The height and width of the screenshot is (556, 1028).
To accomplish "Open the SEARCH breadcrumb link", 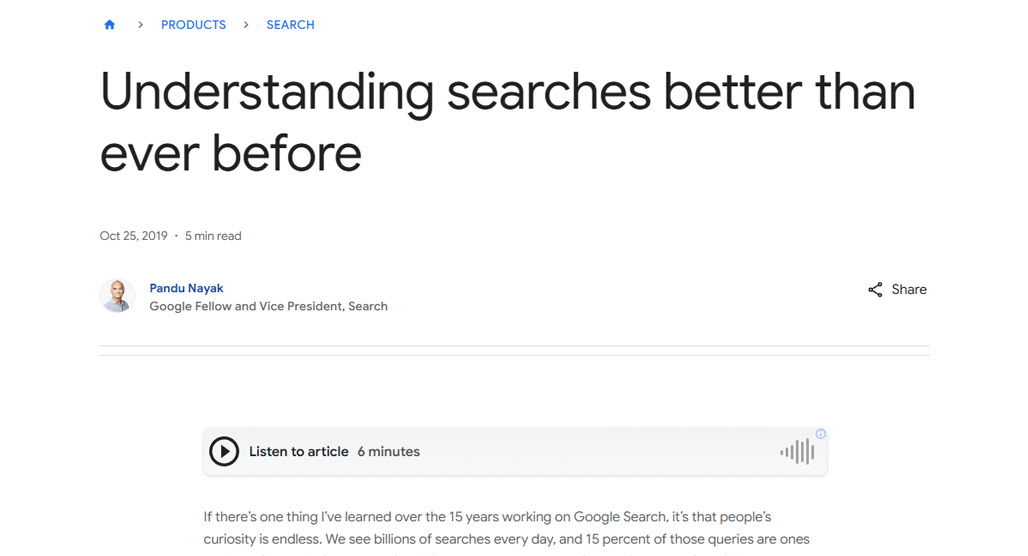I will [290, 25].
